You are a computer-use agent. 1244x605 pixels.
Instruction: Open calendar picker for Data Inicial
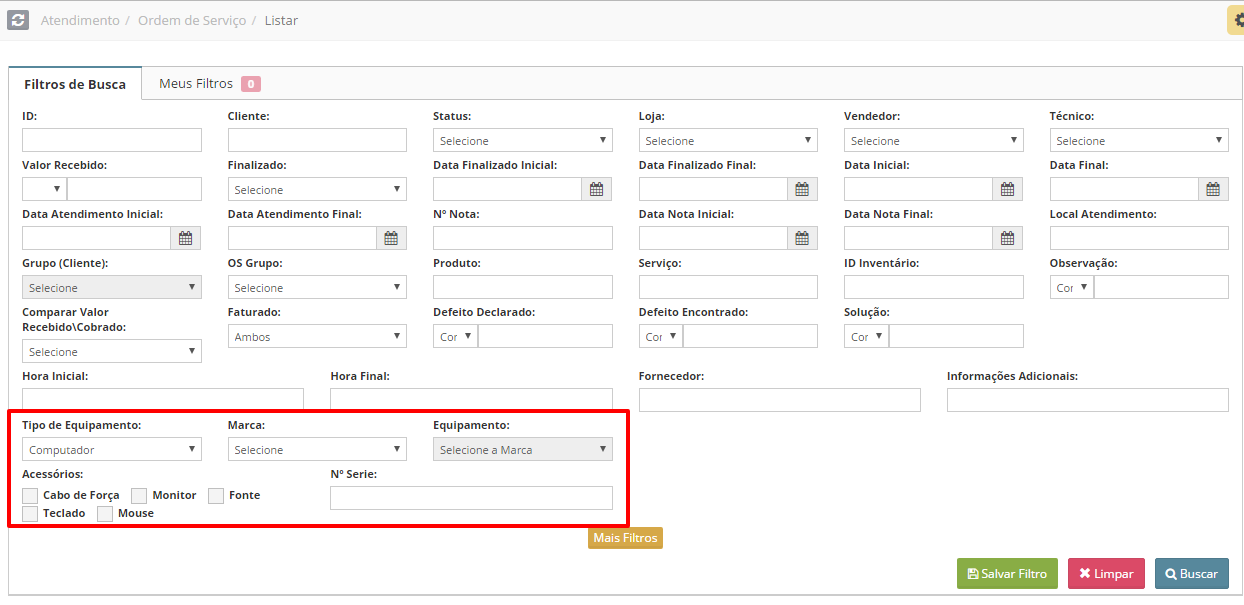[1007, 189]
